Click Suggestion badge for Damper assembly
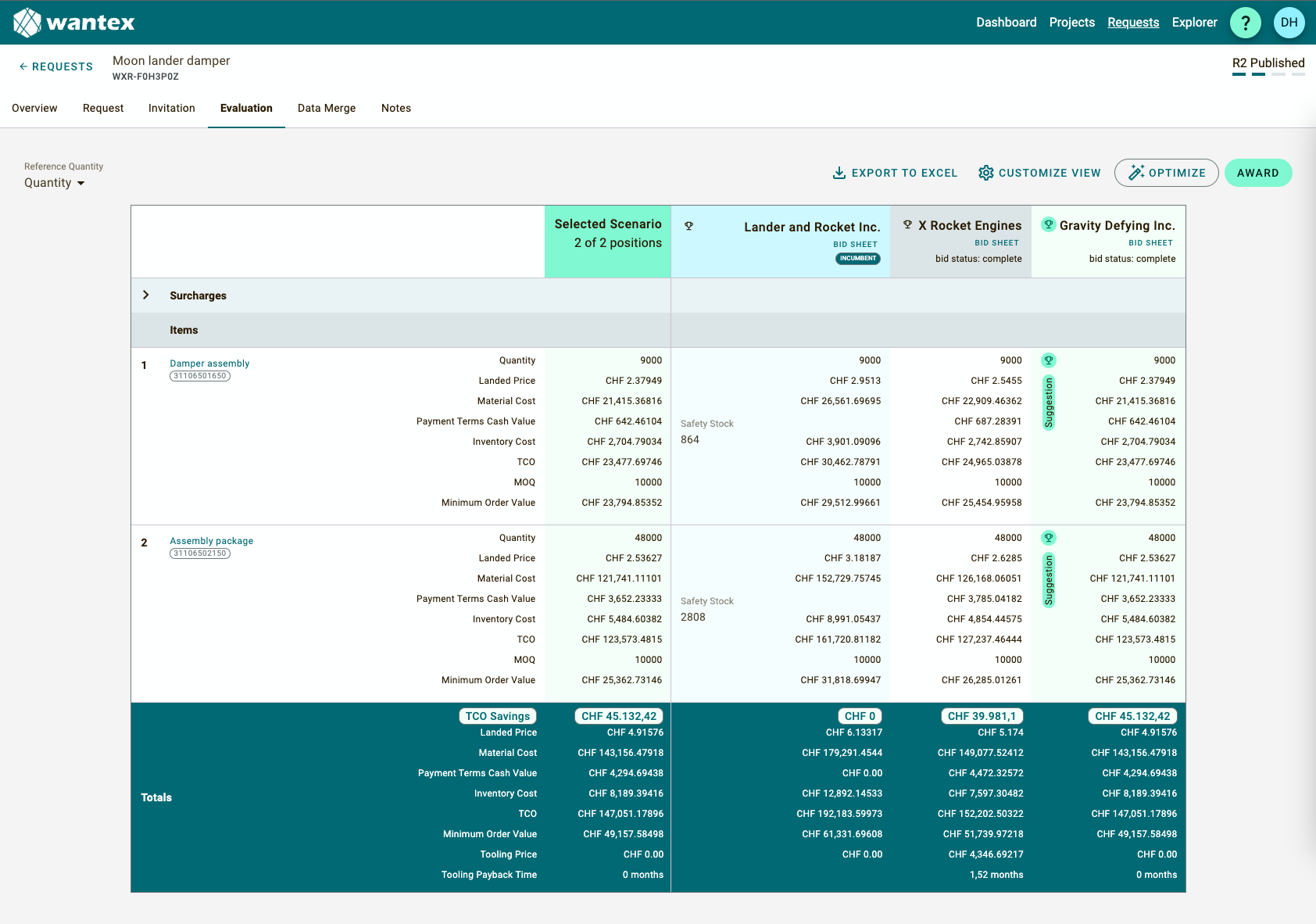 (1049, 403)
